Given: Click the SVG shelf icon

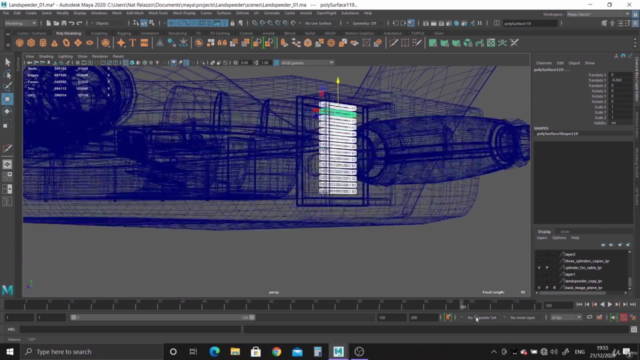Looking at the screenshot, I should pos(144,43).
